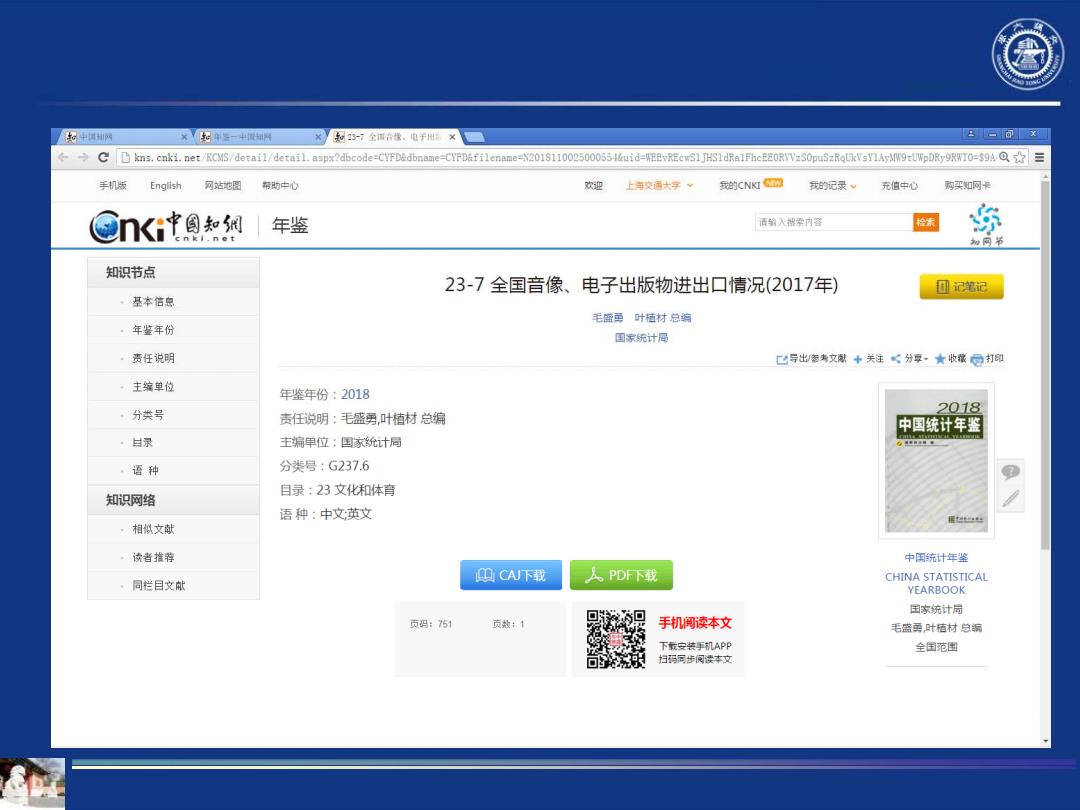Click the 打印 printer icon

[977, 359]
